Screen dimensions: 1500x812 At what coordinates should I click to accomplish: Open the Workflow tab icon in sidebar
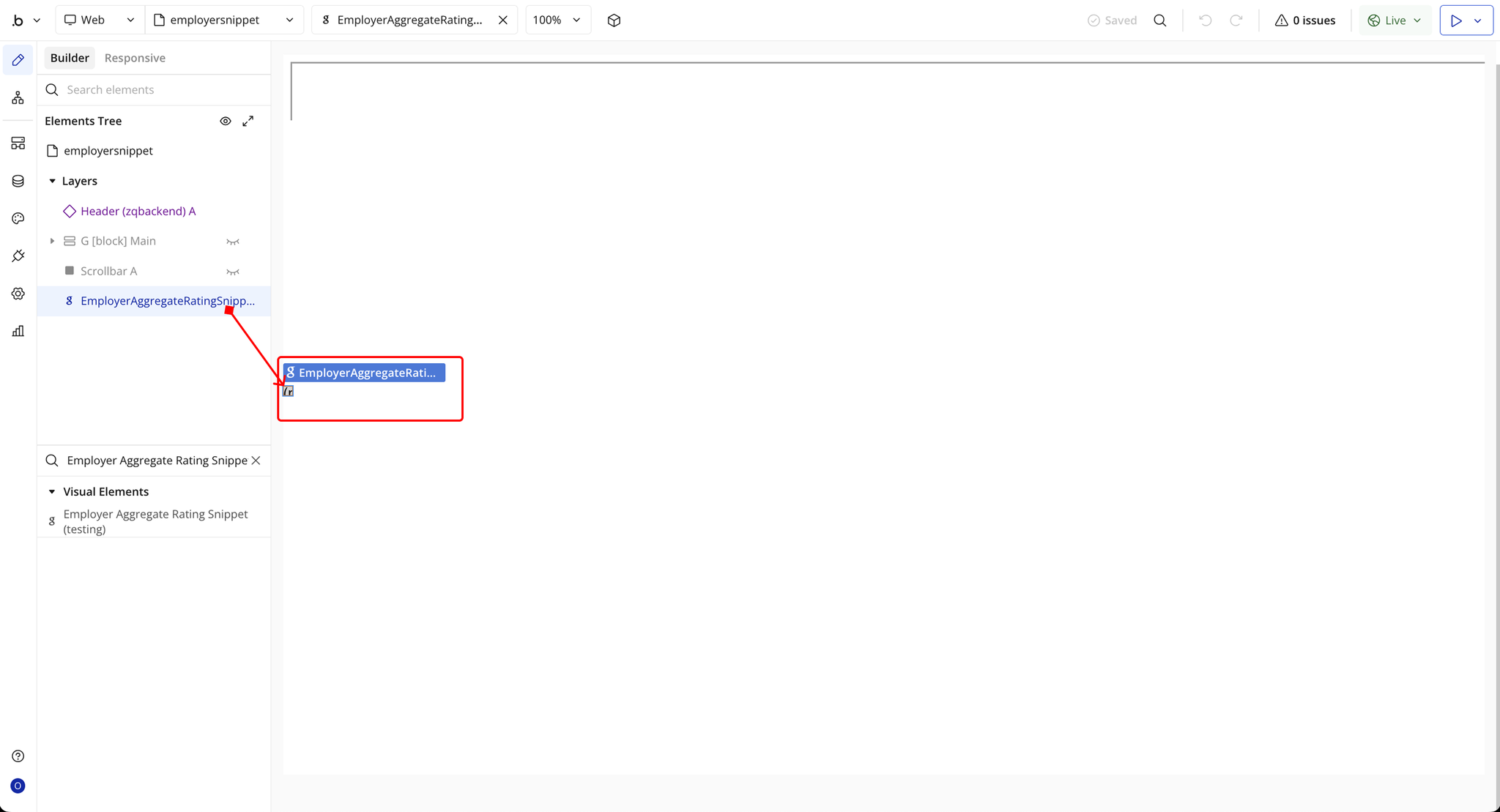click(x=18, y=98)
